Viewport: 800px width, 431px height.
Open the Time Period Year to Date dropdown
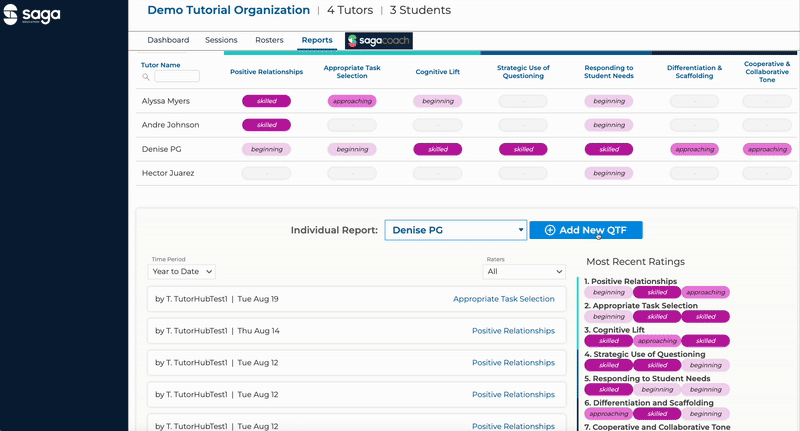click(182, 271)
